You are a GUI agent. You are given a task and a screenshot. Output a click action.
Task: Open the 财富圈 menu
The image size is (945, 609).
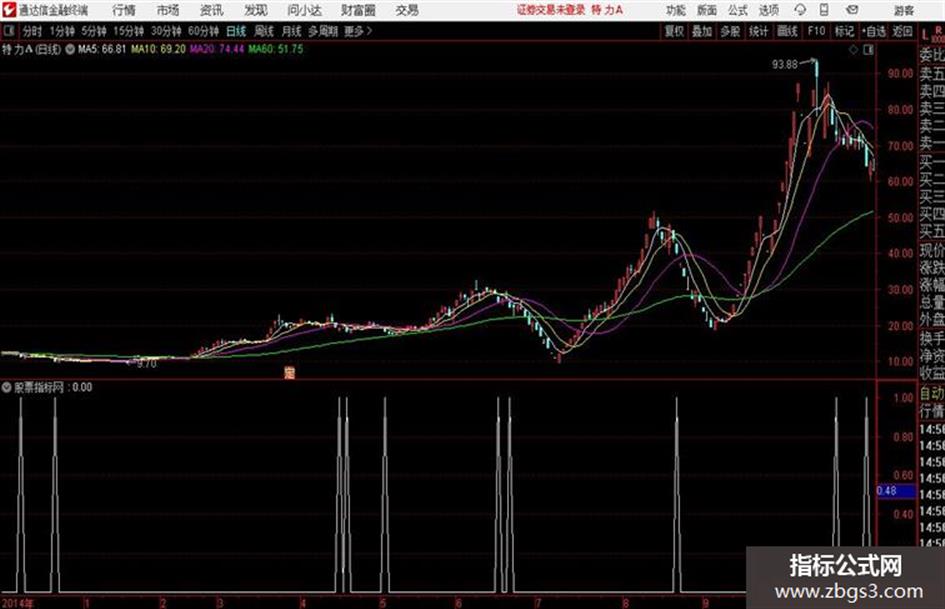pyautogui.click(x=358, y=10)
